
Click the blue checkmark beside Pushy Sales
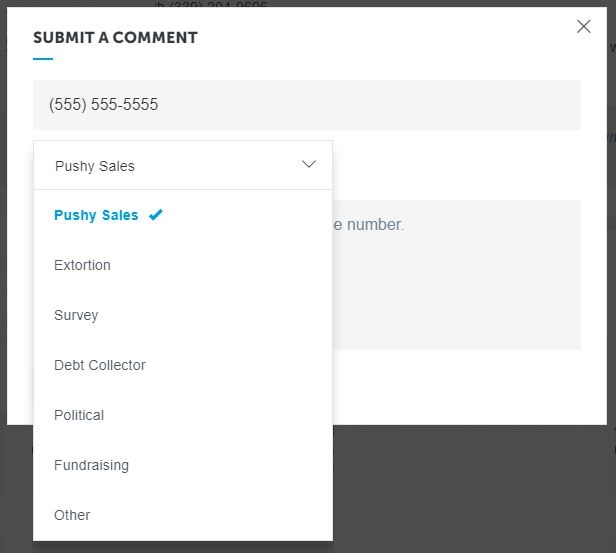point(155,215)
